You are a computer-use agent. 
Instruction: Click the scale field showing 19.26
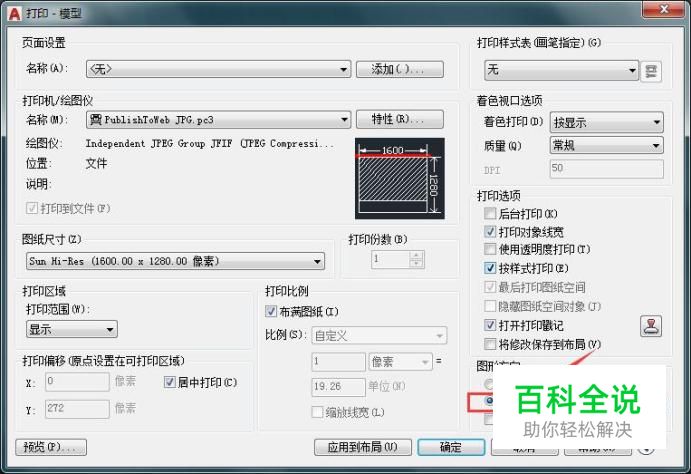click(x=338, y=387)
